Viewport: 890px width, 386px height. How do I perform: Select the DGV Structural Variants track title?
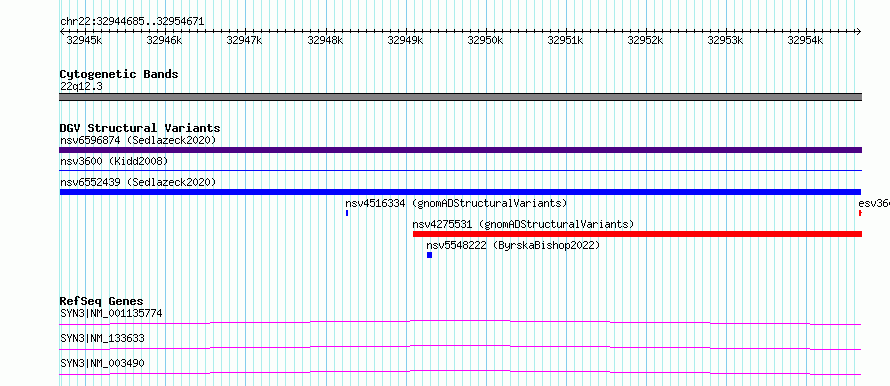(140, 128)
